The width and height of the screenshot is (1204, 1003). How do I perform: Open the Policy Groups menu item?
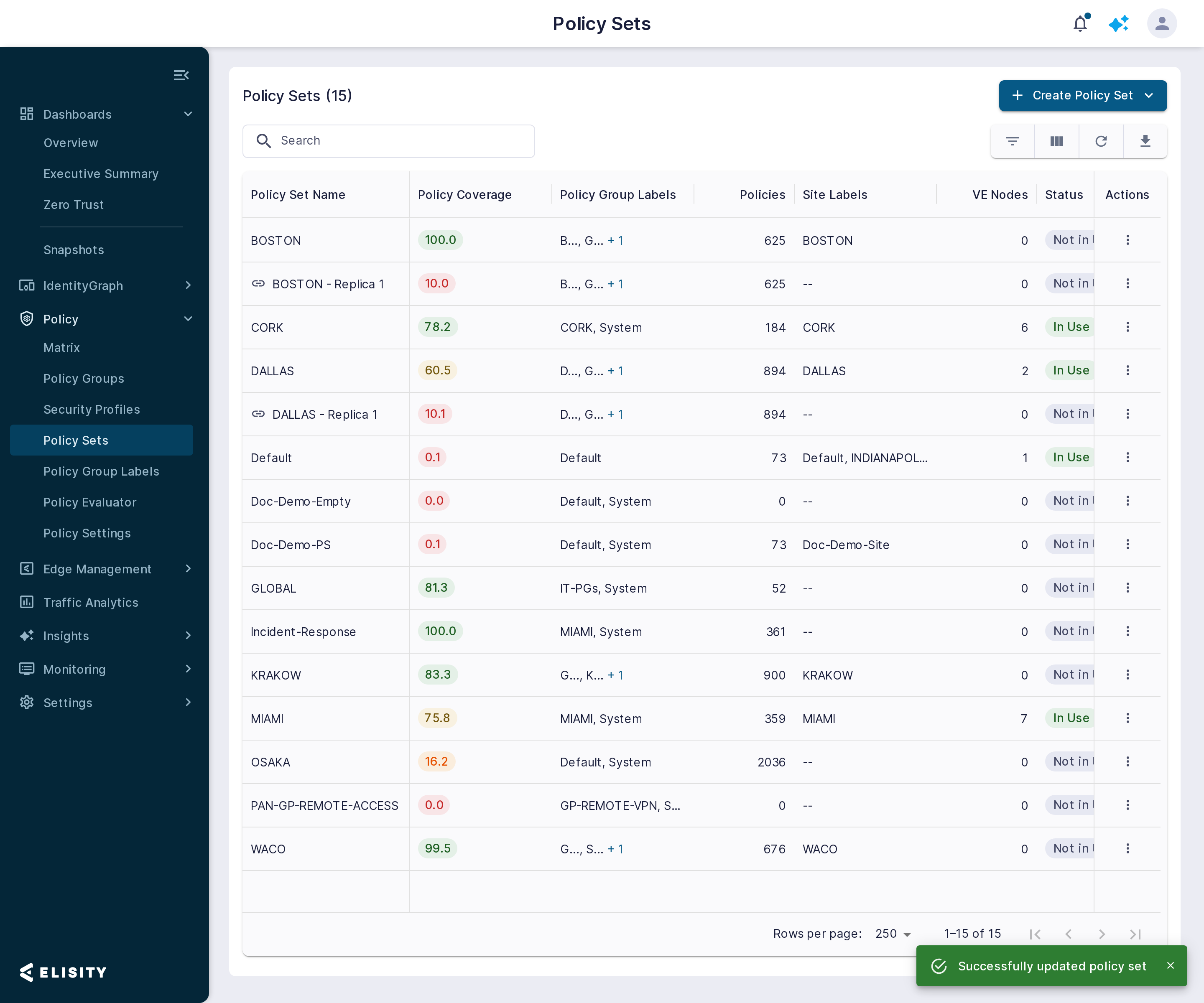(84, 378)
